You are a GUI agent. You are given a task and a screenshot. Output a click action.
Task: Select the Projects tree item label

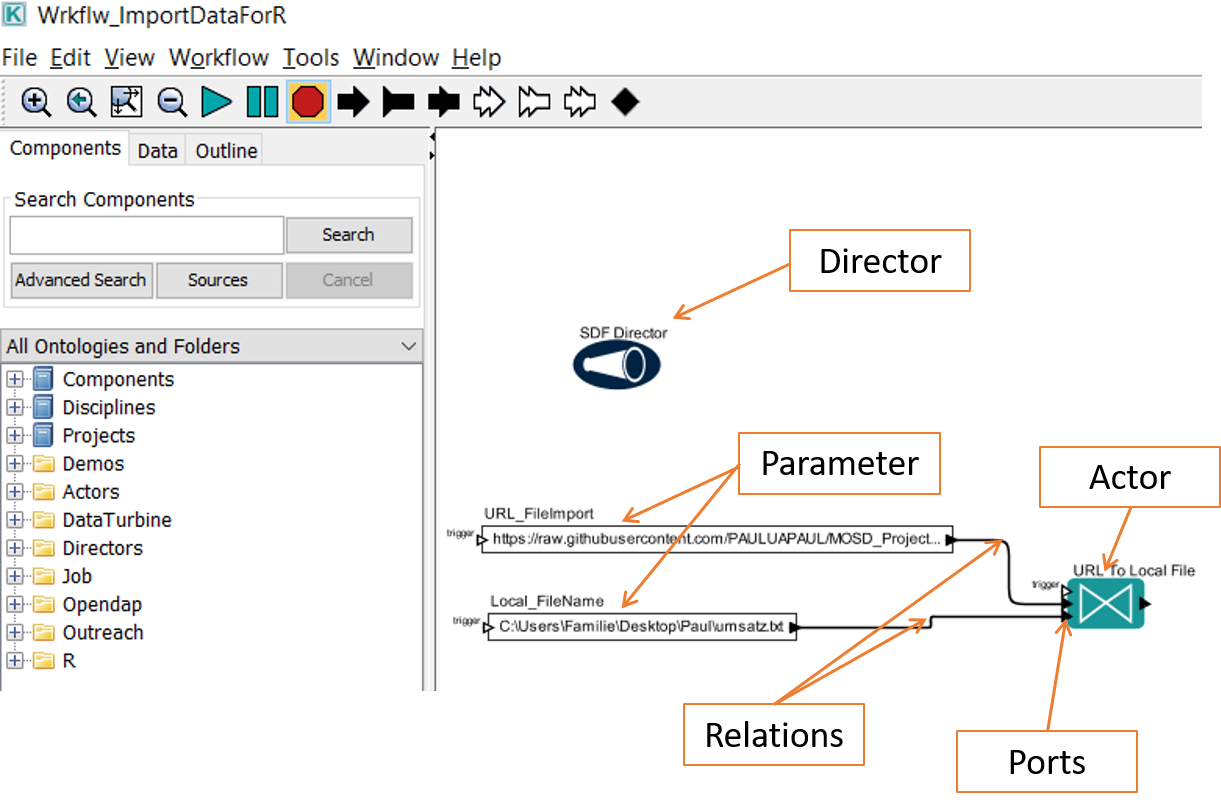(98, 435)
